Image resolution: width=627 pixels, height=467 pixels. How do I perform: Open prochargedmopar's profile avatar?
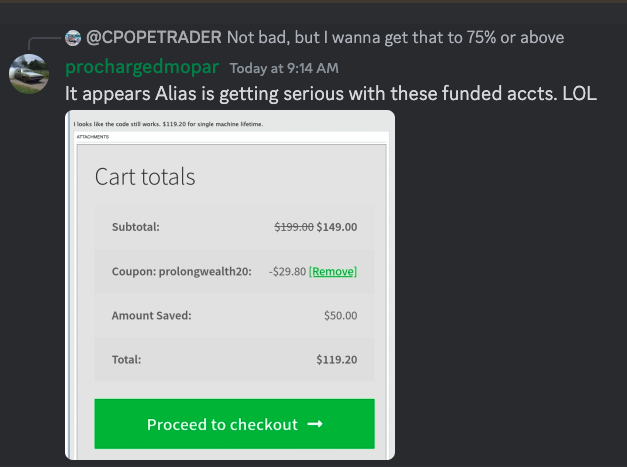click(x=28, y=75)
